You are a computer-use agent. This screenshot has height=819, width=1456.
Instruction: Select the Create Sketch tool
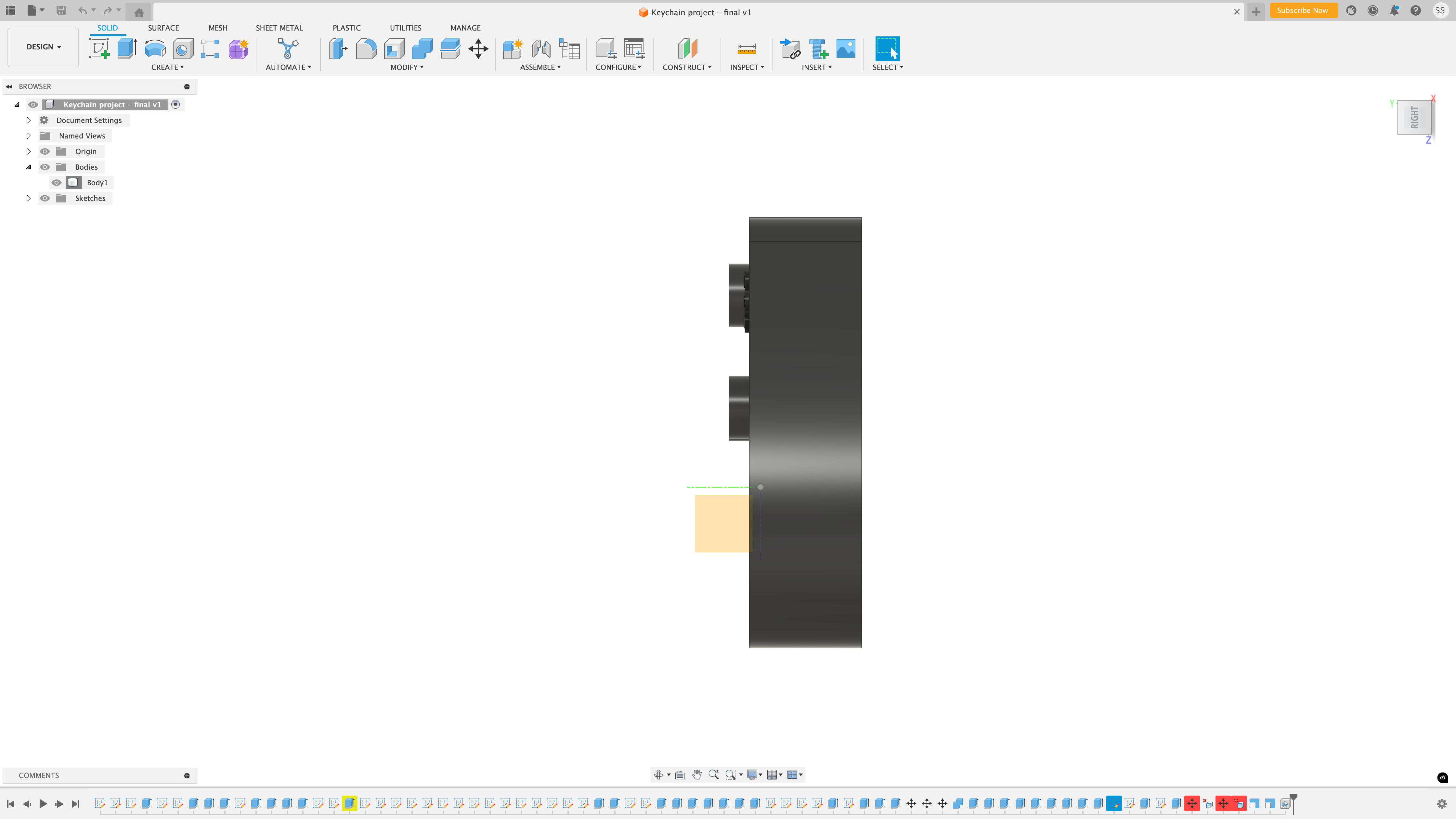tap(99, 49)
